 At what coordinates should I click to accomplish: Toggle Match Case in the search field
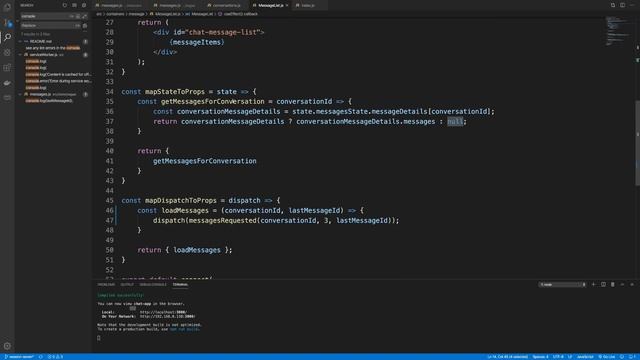coord(71,16)
